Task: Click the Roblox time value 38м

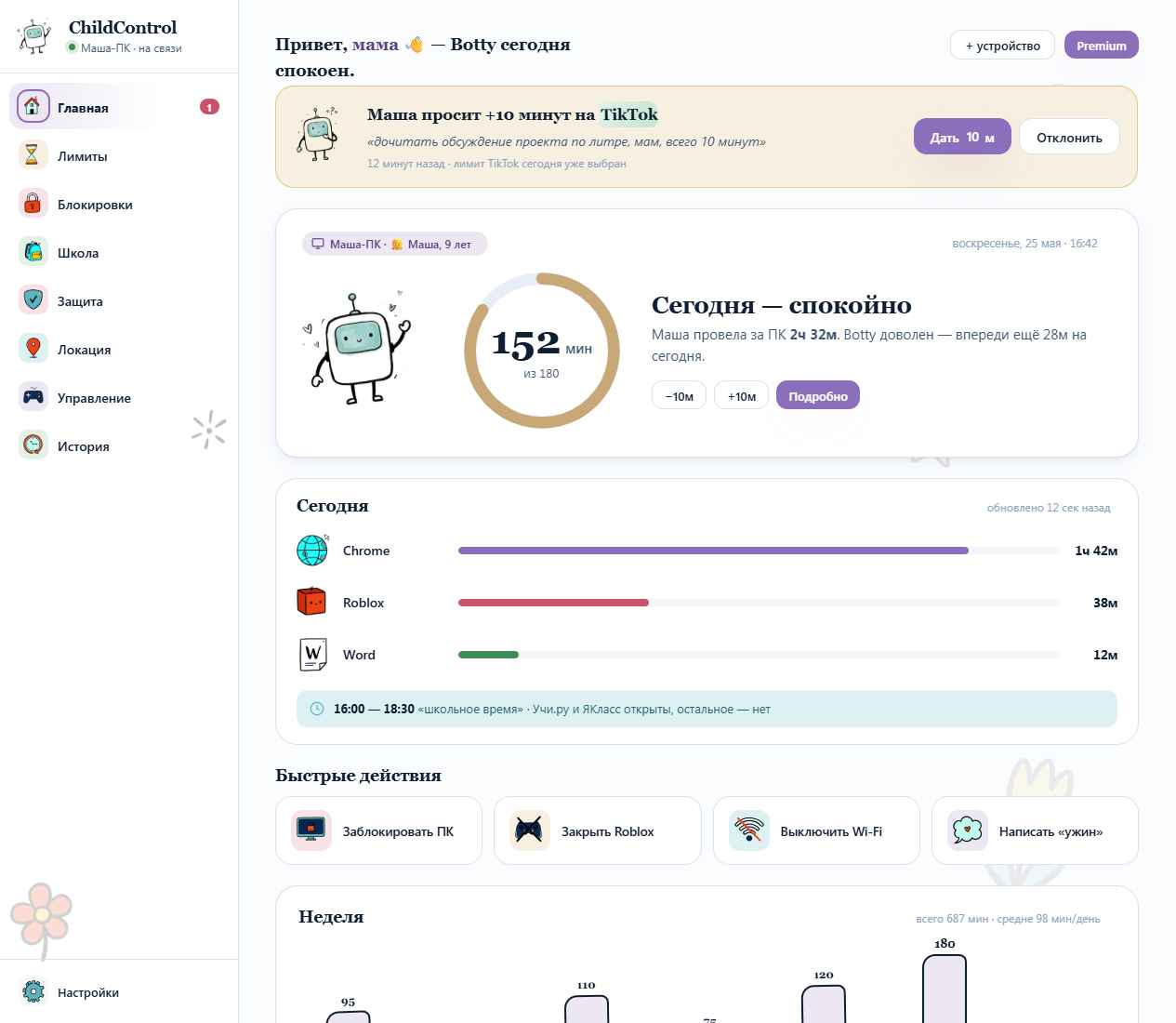Action: [x=1105, y=603]
